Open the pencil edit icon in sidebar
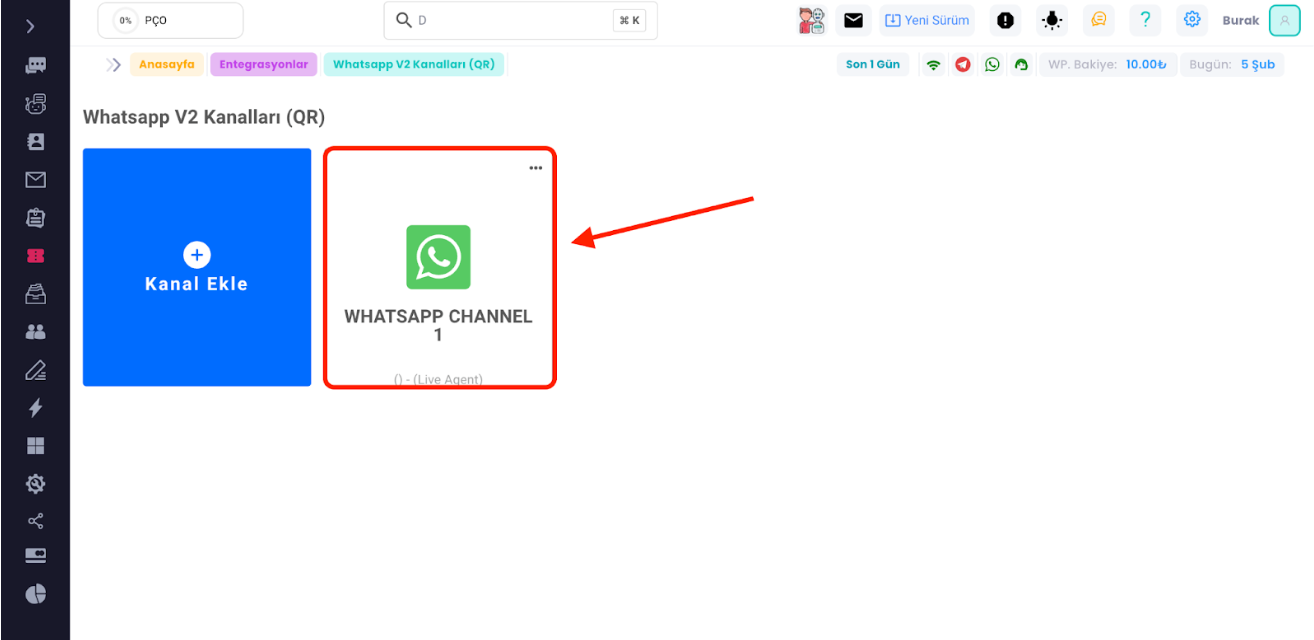1314x640 pixels. 36,370
